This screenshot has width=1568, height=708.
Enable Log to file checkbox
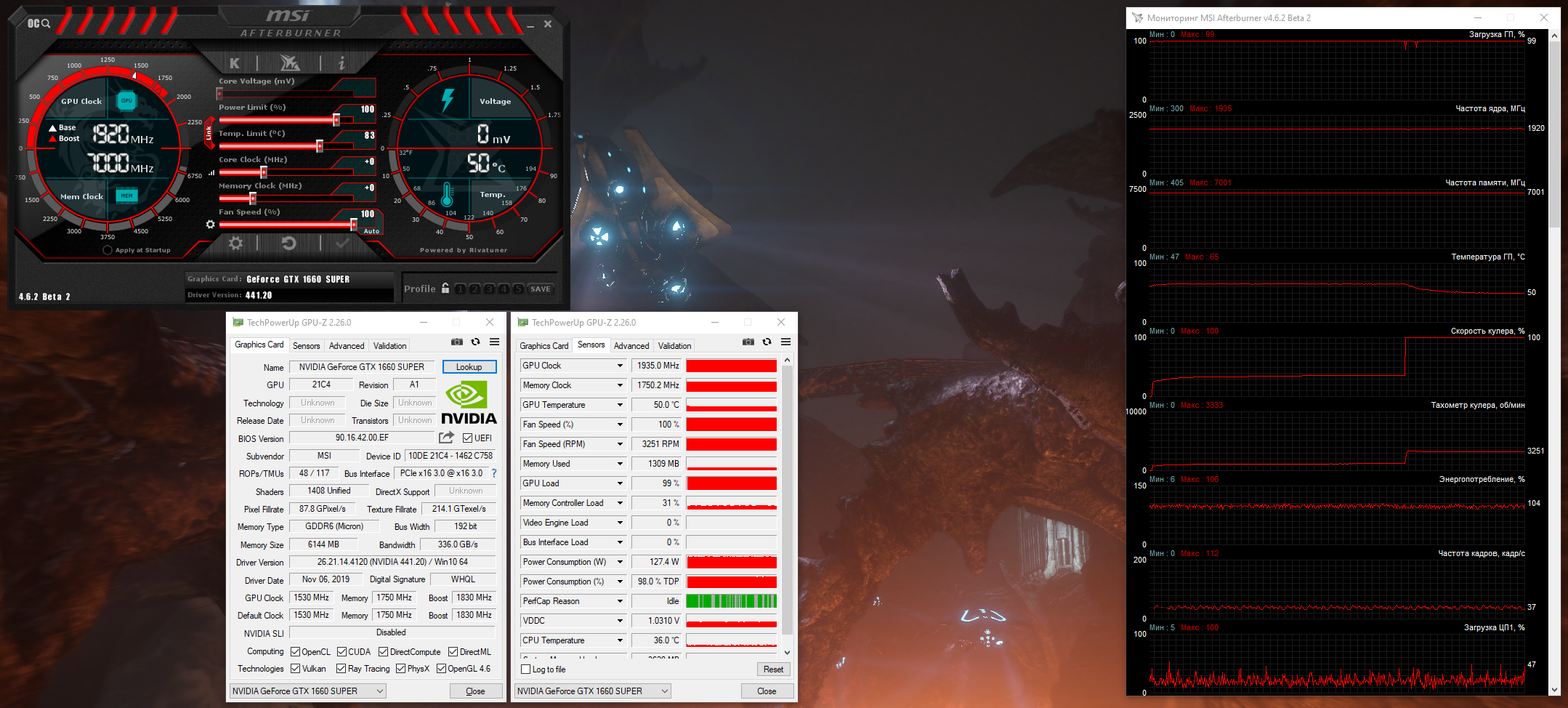coord(526,669)
